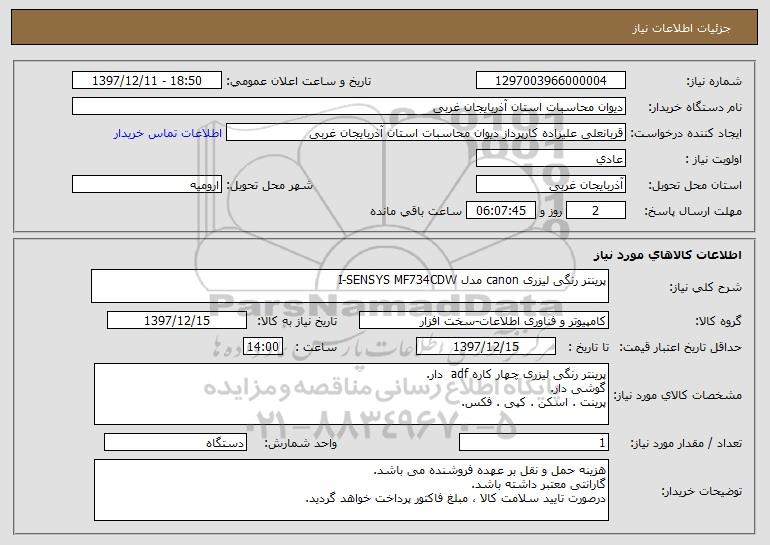Image resolution: width=770 pixels, height=545 pixels.
Task: Click the label شرح کلی نیاز
Action: click(706, 288)
